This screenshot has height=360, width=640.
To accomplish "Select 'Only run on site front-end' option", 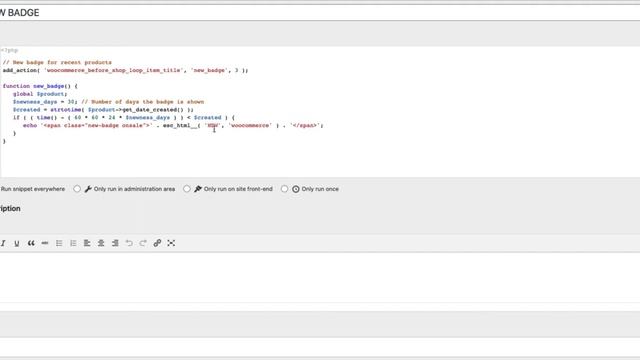I will tap(187, 189).
